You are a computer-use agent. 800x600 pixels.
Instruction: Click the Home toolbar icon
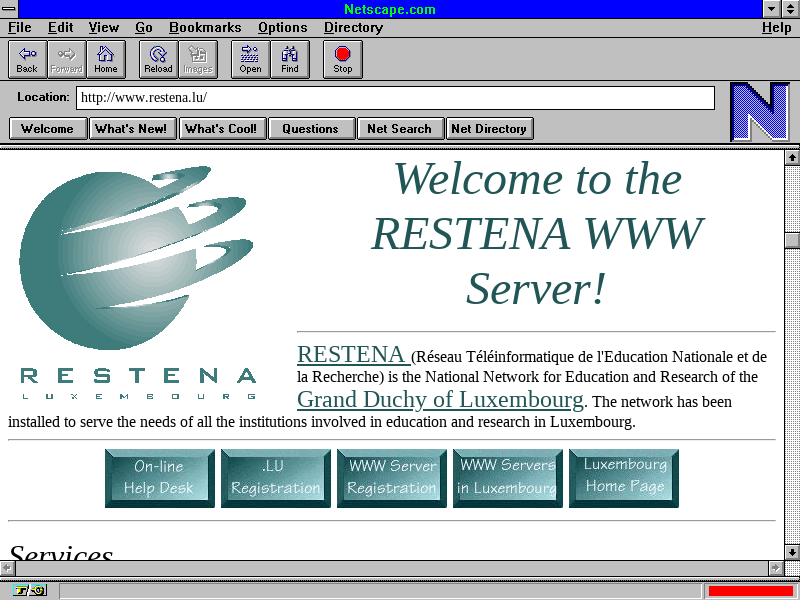tap(106, 59)
